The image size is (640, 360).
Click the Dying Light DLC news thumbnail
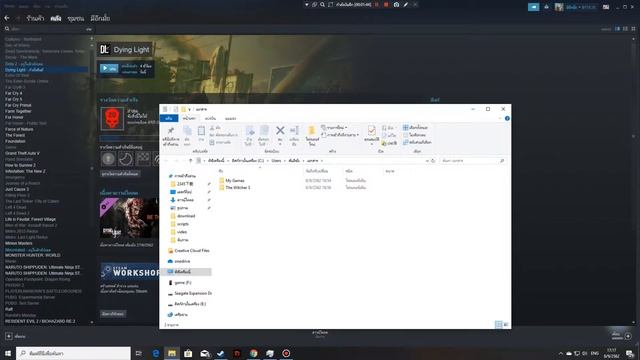click(129, 218)
